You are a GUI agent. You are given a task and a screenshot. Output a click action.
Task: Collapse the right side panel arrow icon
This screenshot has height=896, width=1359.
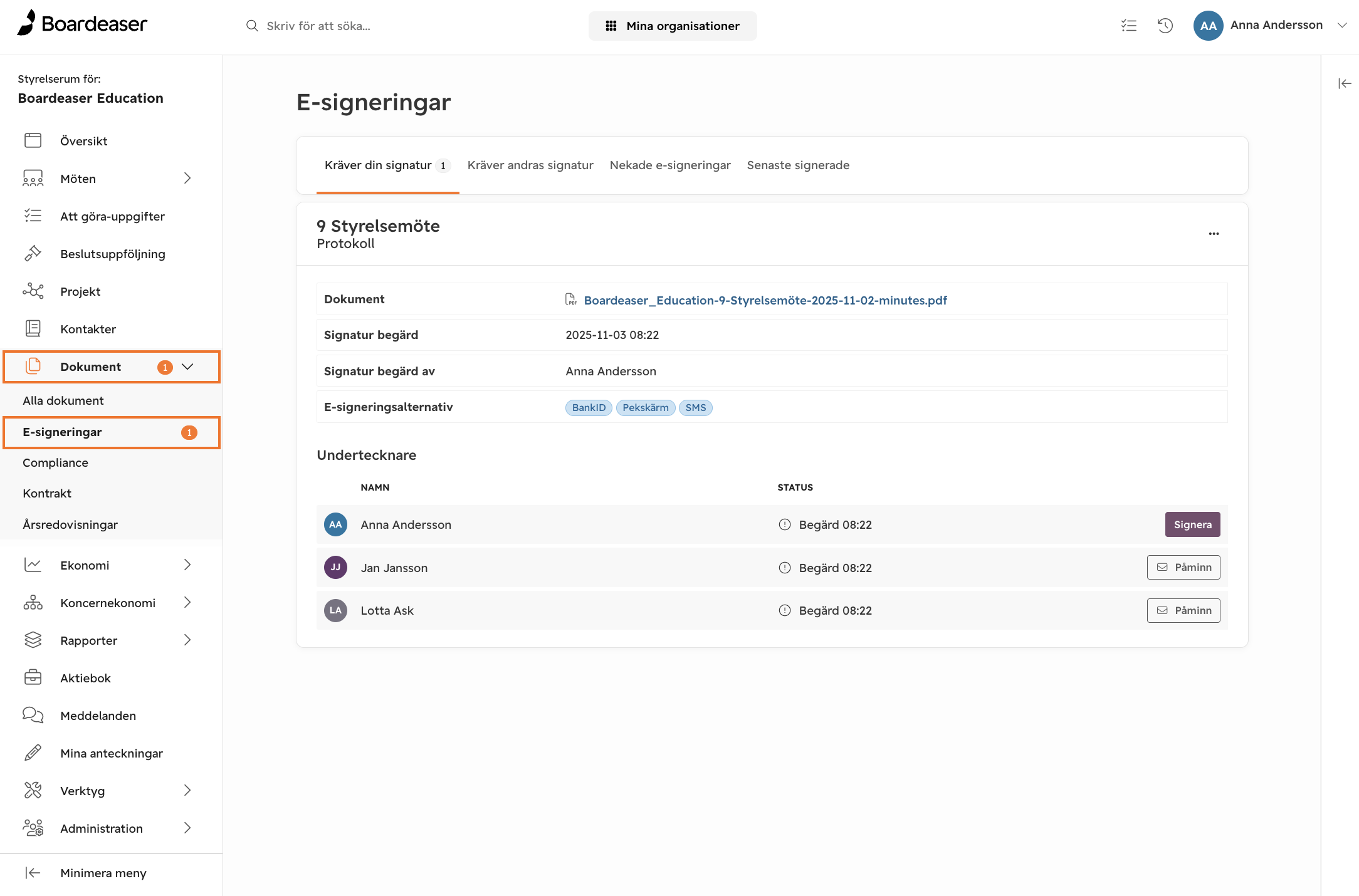pyautogui.click(x=1345, y=84)
